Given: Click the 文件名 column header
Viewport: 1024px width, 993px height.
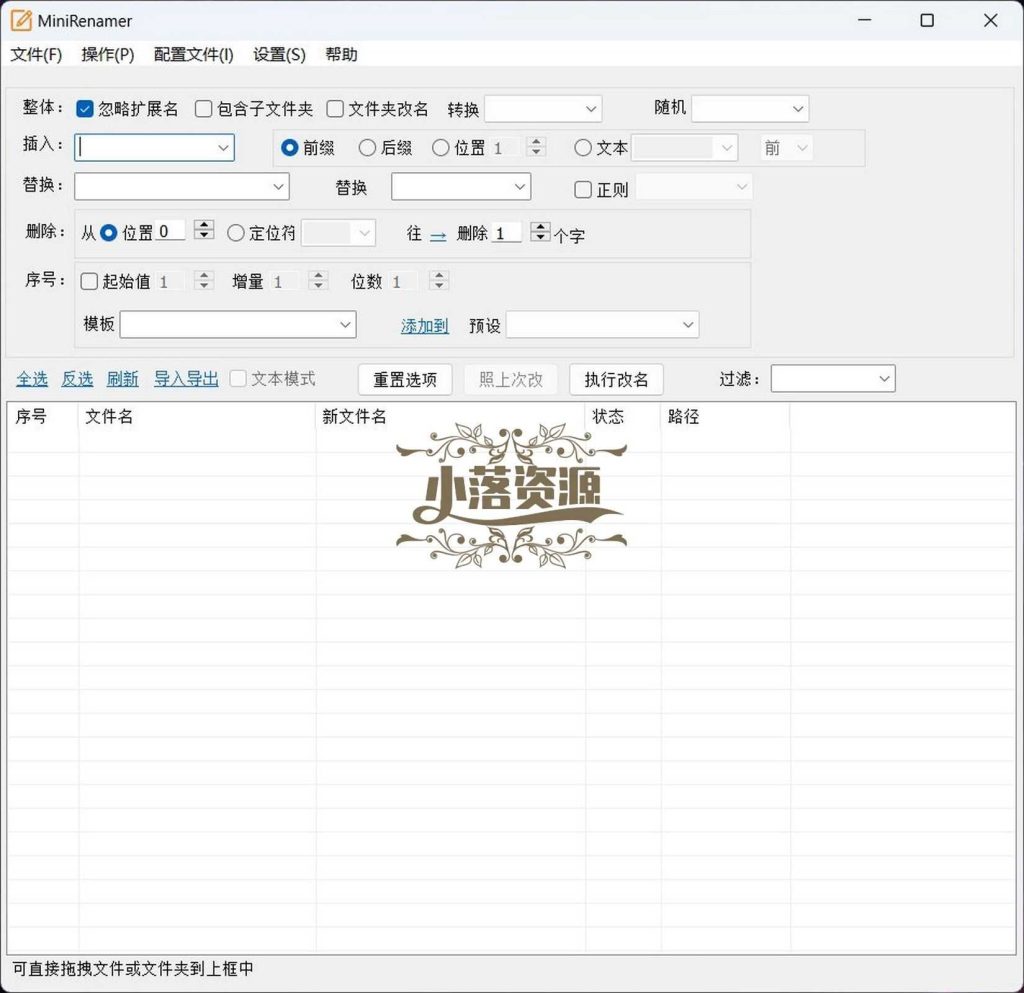Looking at the screenshot, I should tap(197, 417).
